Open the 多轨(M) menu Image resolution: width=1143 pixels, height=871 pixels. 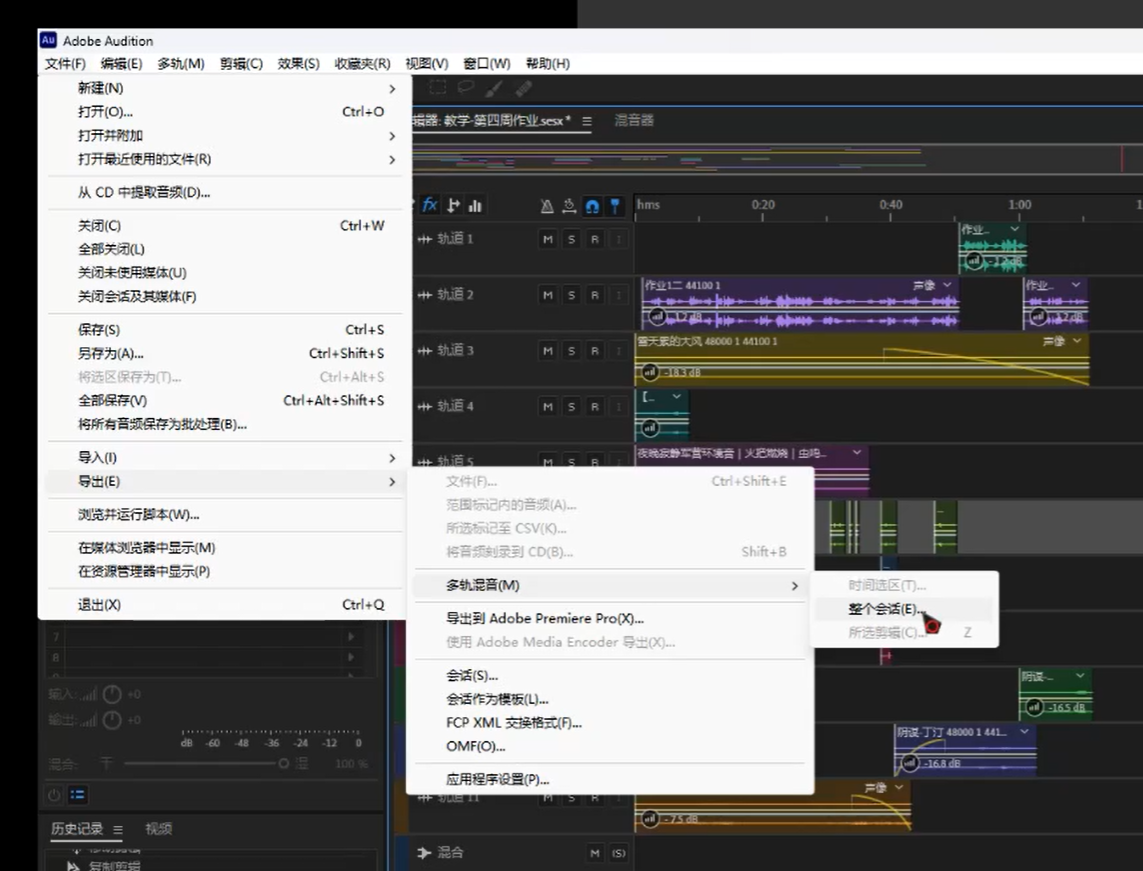[x=181, y=63]
